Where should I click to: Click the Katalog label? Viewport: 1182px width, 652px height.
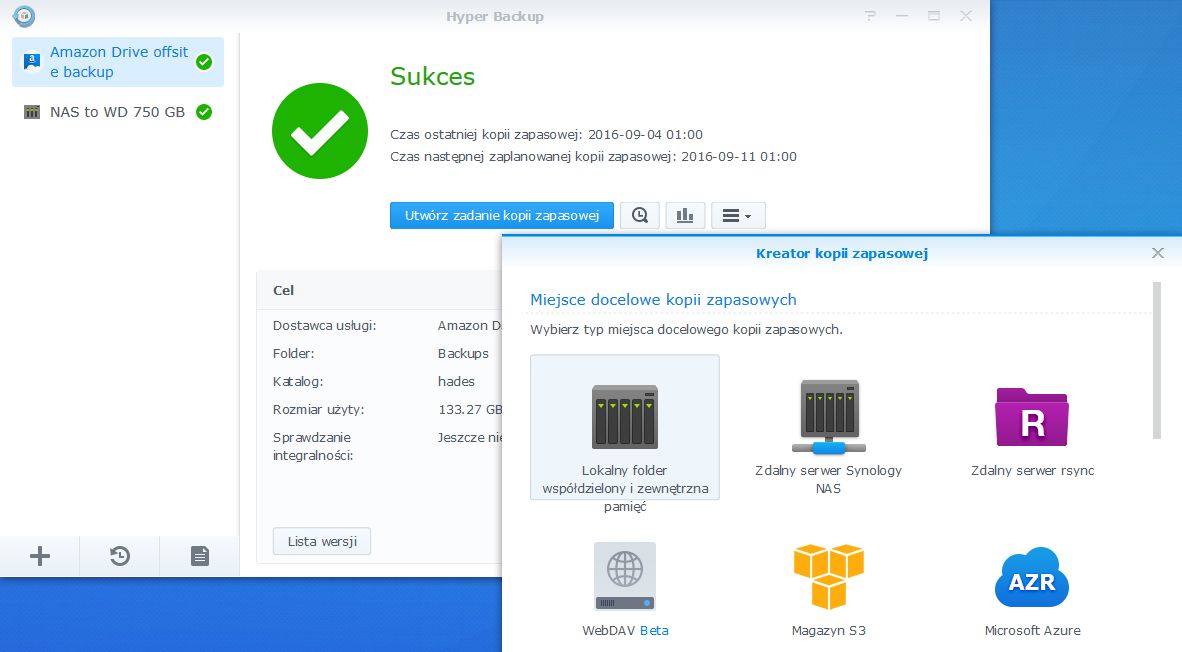click(298, 381)
